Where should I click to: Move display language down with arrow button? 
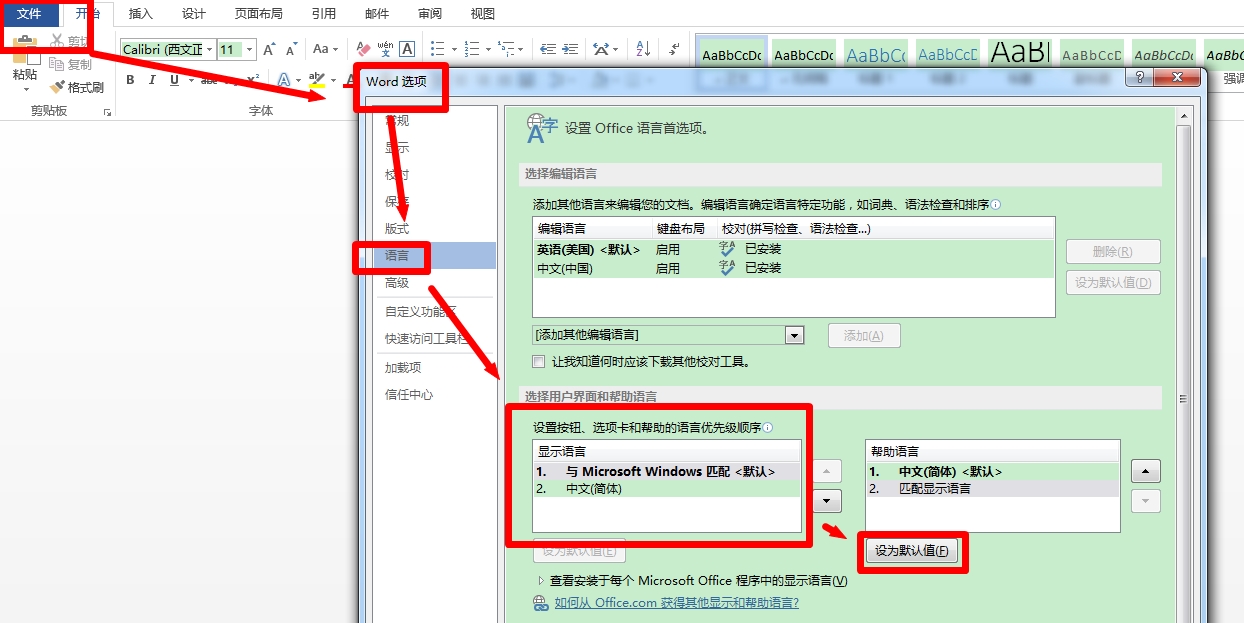[828, 500]
